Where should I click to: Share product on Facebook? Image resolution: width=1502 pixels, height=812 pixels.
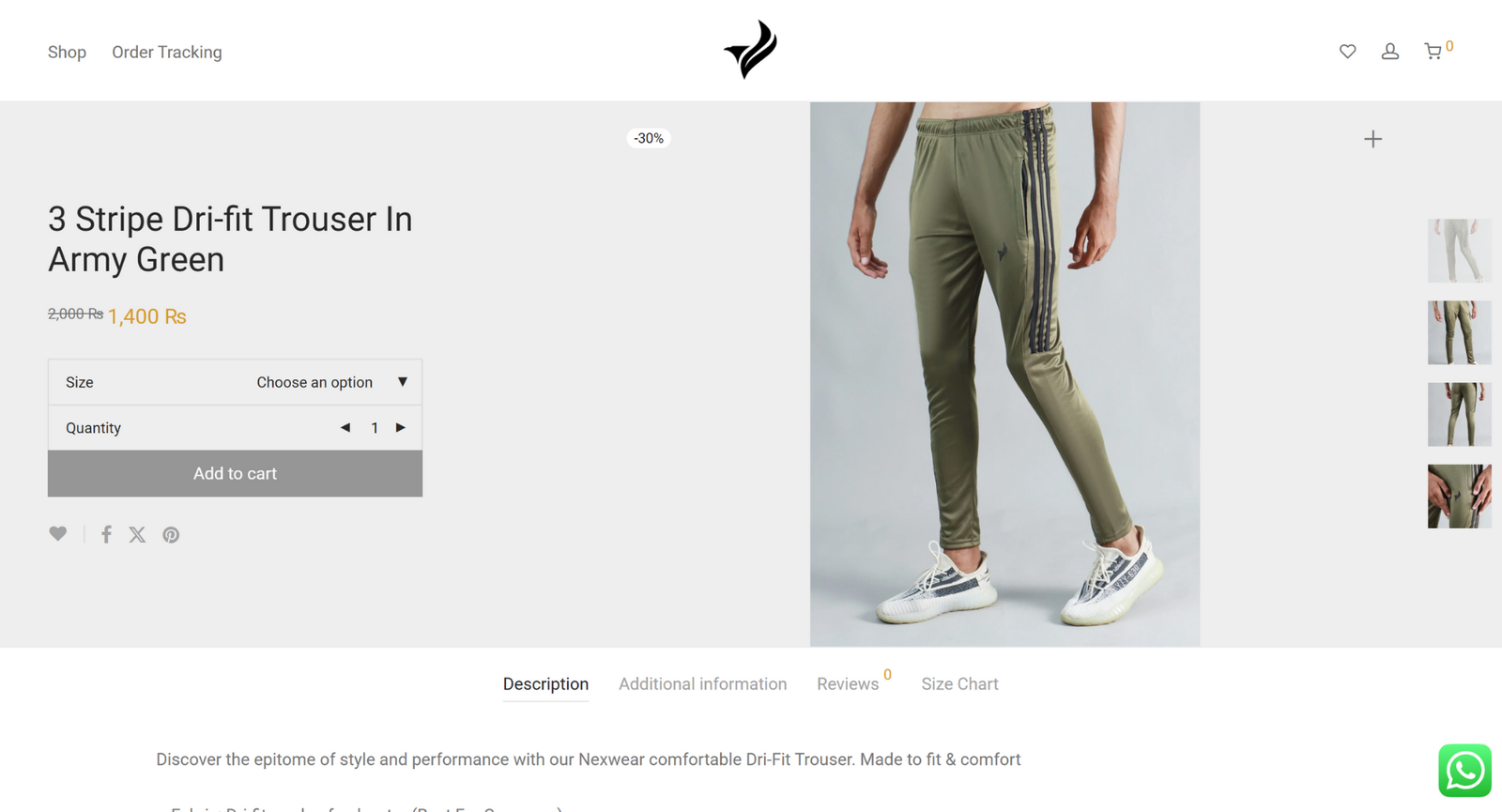pyautogui.click(x=106, y=534)
